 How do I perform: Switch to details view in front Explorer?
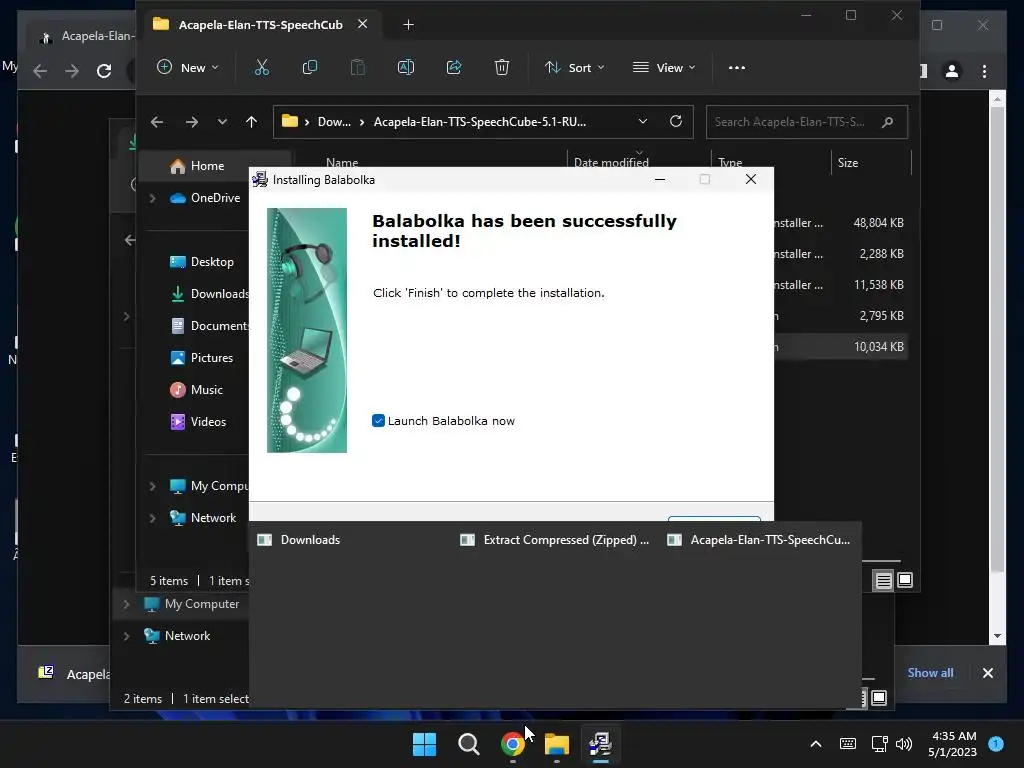coord(883,580)
